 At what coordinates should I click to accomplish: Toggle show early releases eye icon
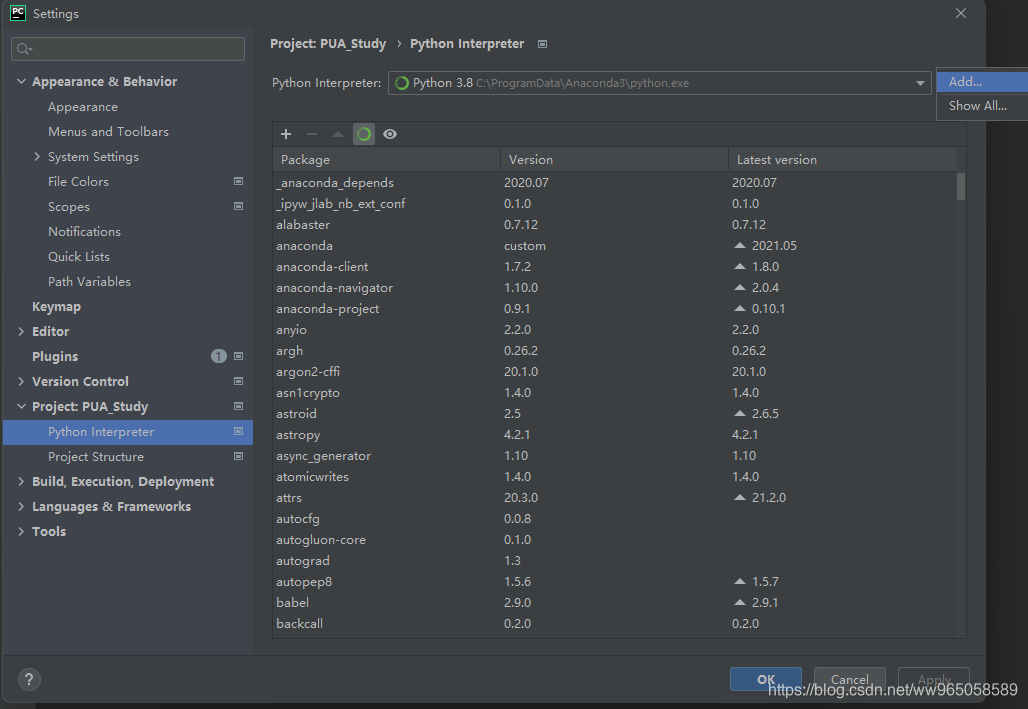pos(390,134)
